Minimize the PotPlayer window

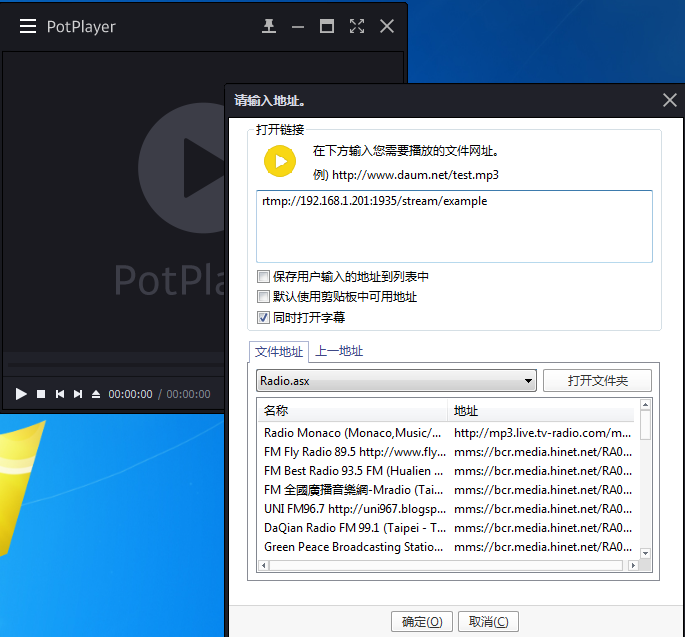[x=298, y=27]
